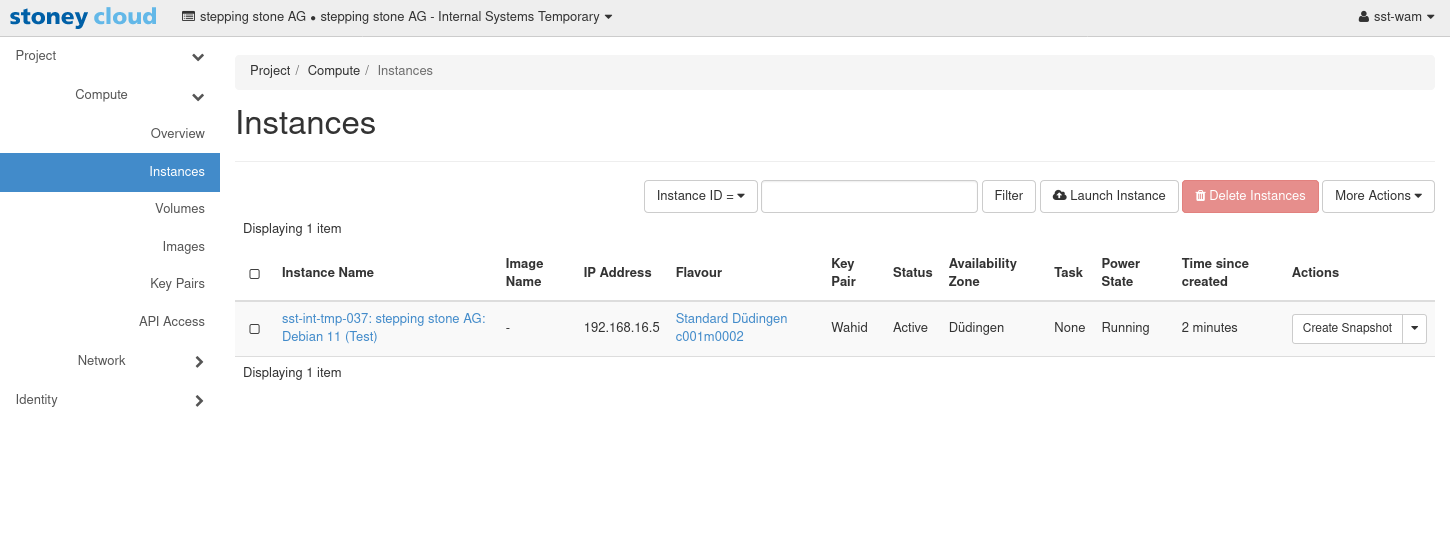Open the Instance ID filter dropdown
This screenshot has width=1450, height=557.
click(700, 196)
